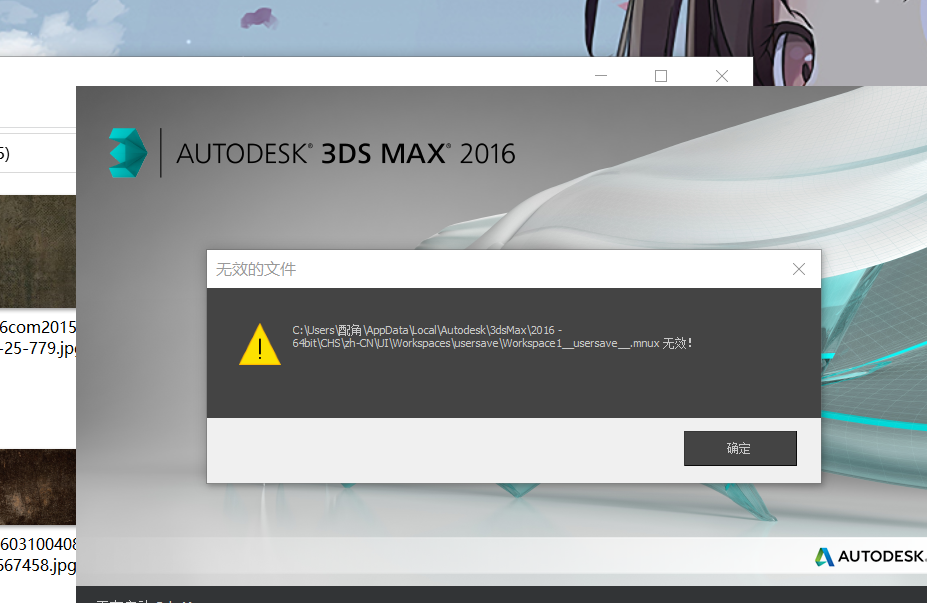
Task: Select the file name ending in -25-779.jpg
Action: coord(38,337)
